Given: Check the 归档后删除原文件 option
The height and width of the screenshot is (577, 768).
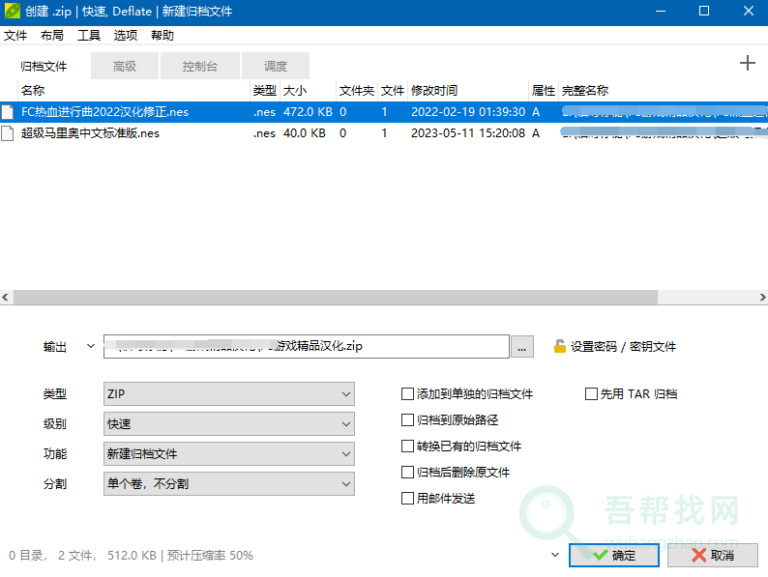Looking at the screenshot, I should 407,472.
